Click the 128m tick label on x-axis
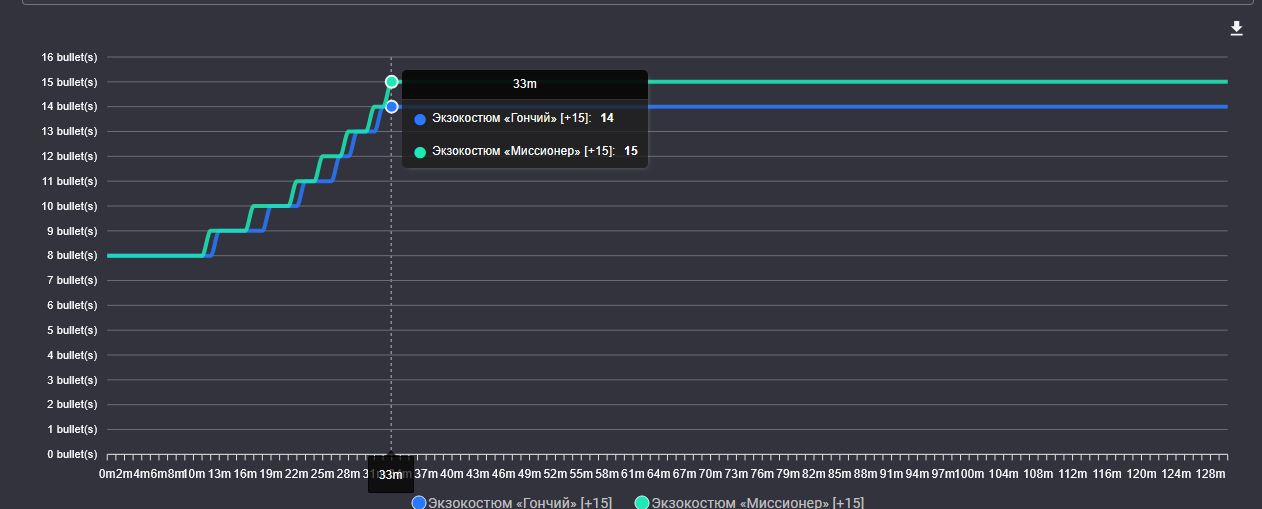 tap(1211, 473)
